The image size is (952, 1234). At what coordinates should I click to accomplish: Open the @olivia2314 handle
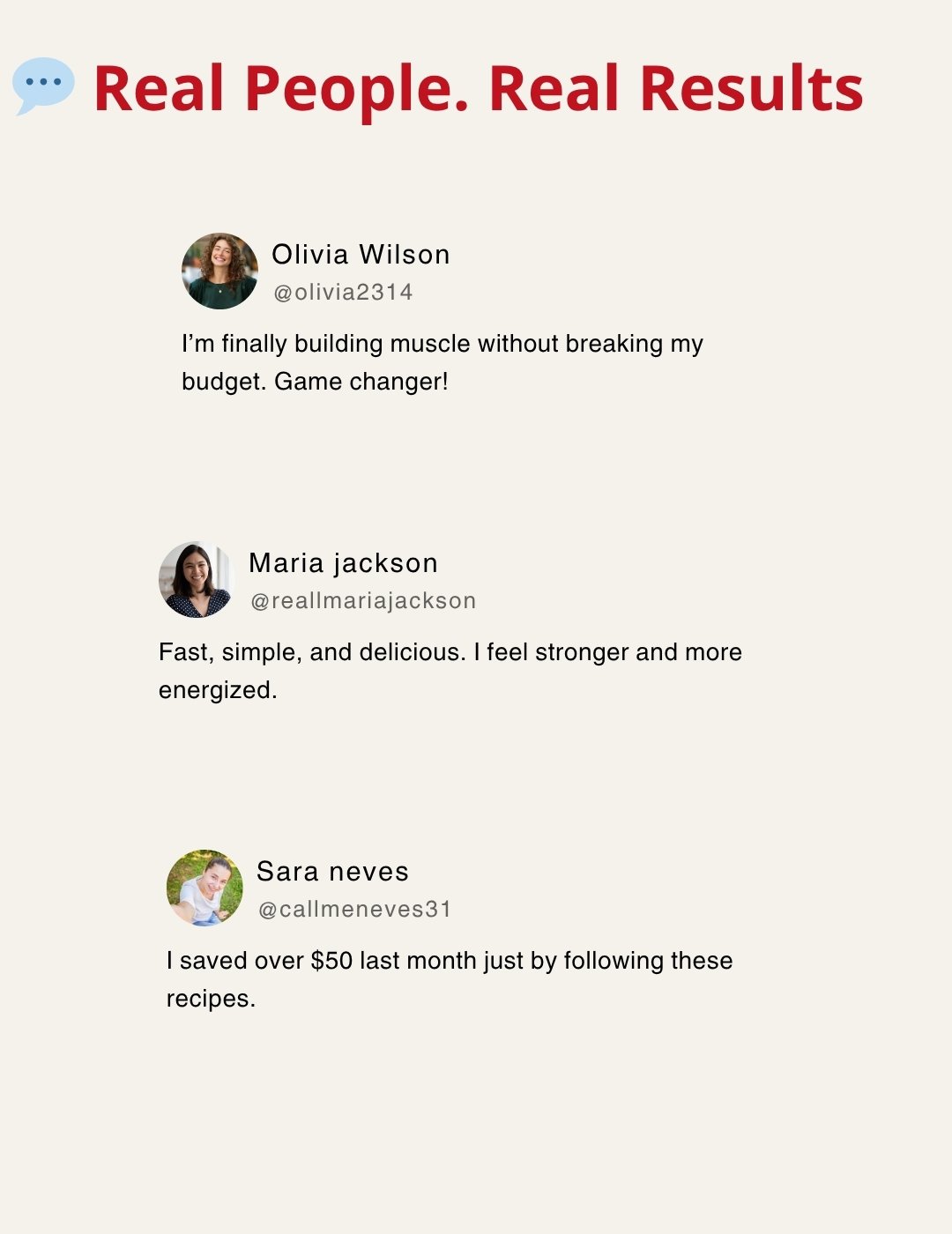point(343,293)
